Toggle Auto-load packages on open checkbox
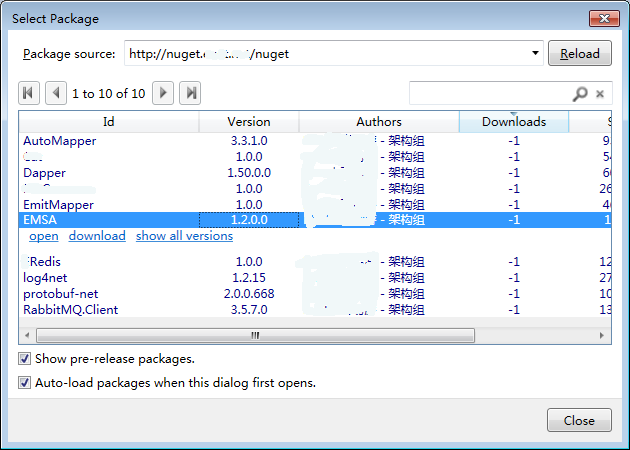The image size is (630, 450). (x=25, y=383)
